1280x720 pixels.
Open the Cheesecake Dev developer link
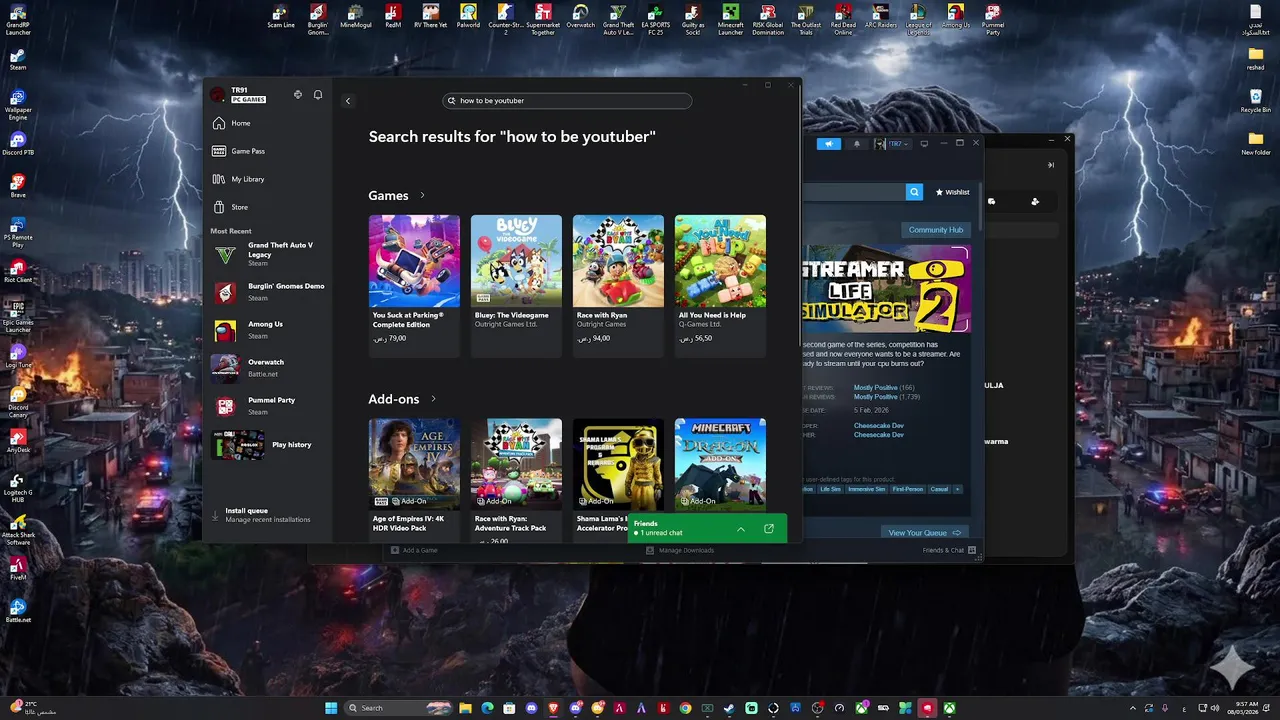878,426
